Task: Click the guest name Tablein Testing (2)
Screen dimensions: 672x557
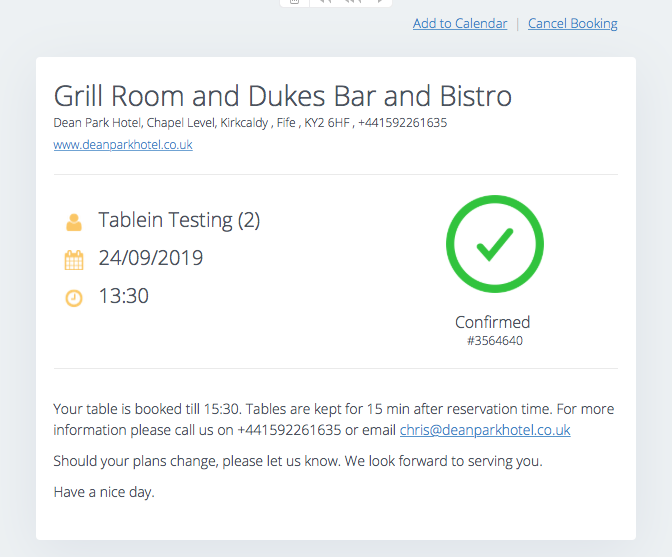Action: coord(179,220)
